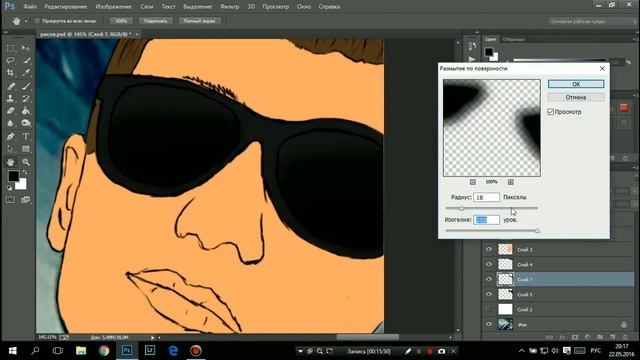Click the delete layer trash icon
Screen dimensions: 640x360
[625, 337]
